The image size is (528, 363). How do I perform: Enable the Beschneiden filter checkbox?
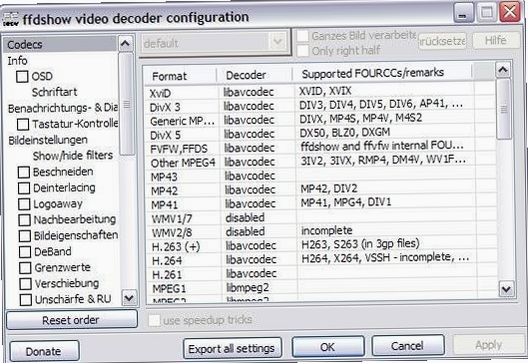pyautogui.click(x=24, y=172)
